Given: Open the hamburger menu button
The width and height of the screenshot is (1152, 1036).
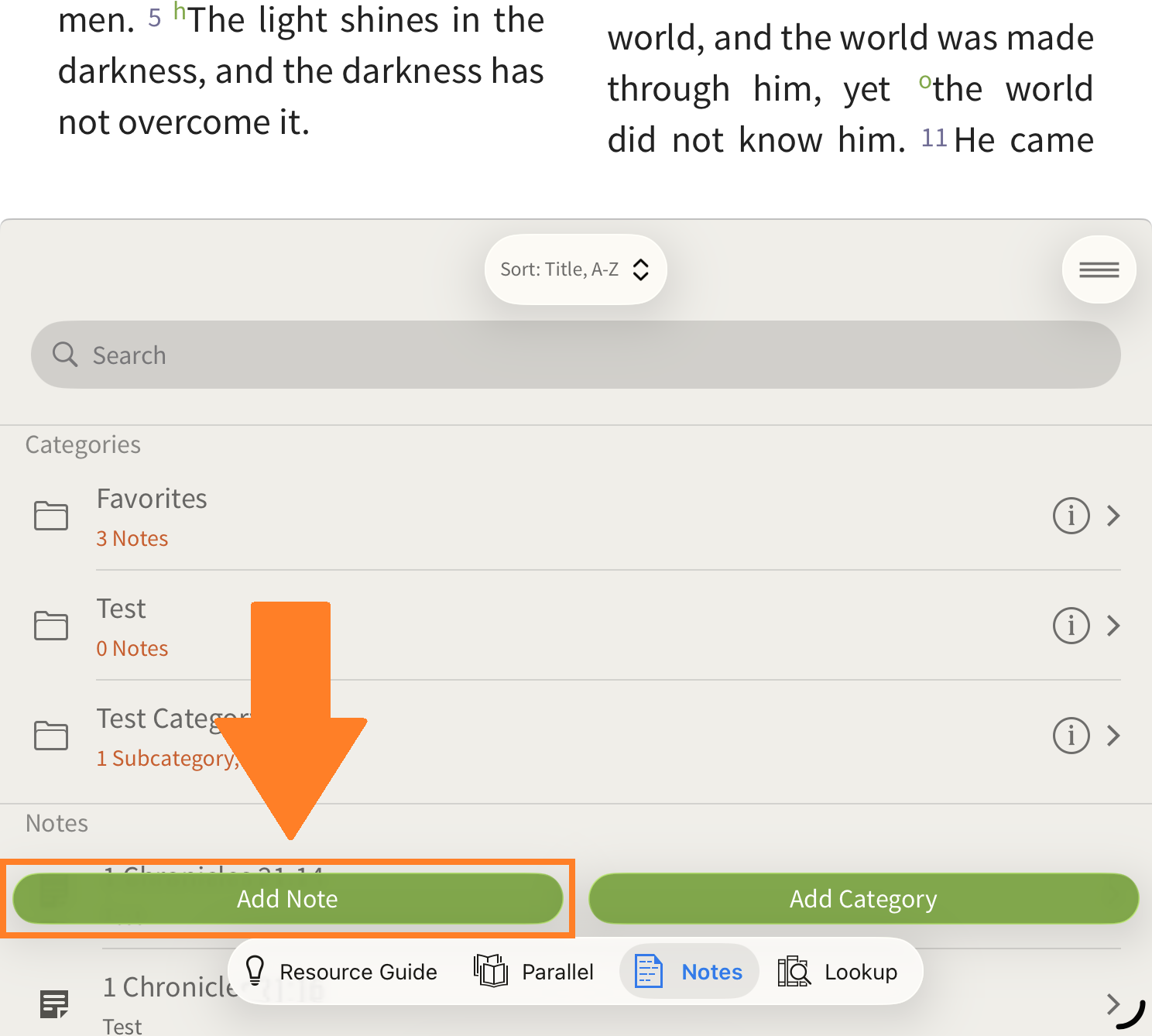Looking at the screenshot, I should (1099, 269).
